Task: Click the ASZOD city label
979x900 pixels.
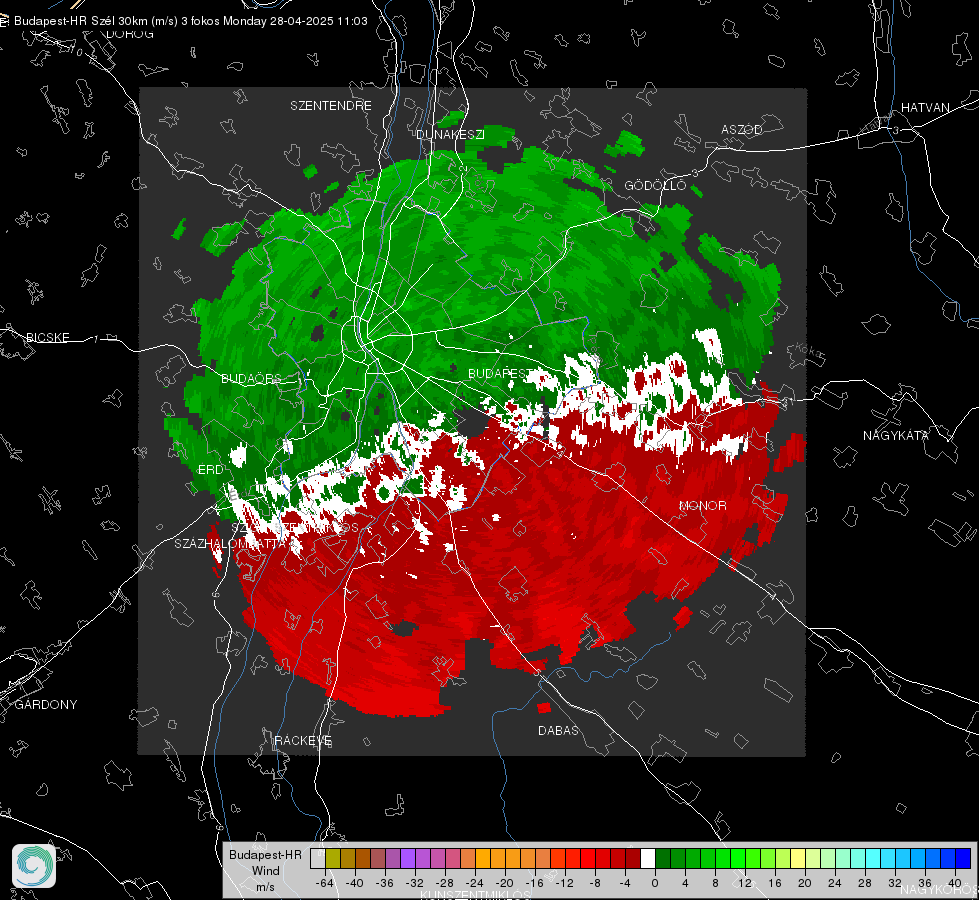Action: (742, 129)
